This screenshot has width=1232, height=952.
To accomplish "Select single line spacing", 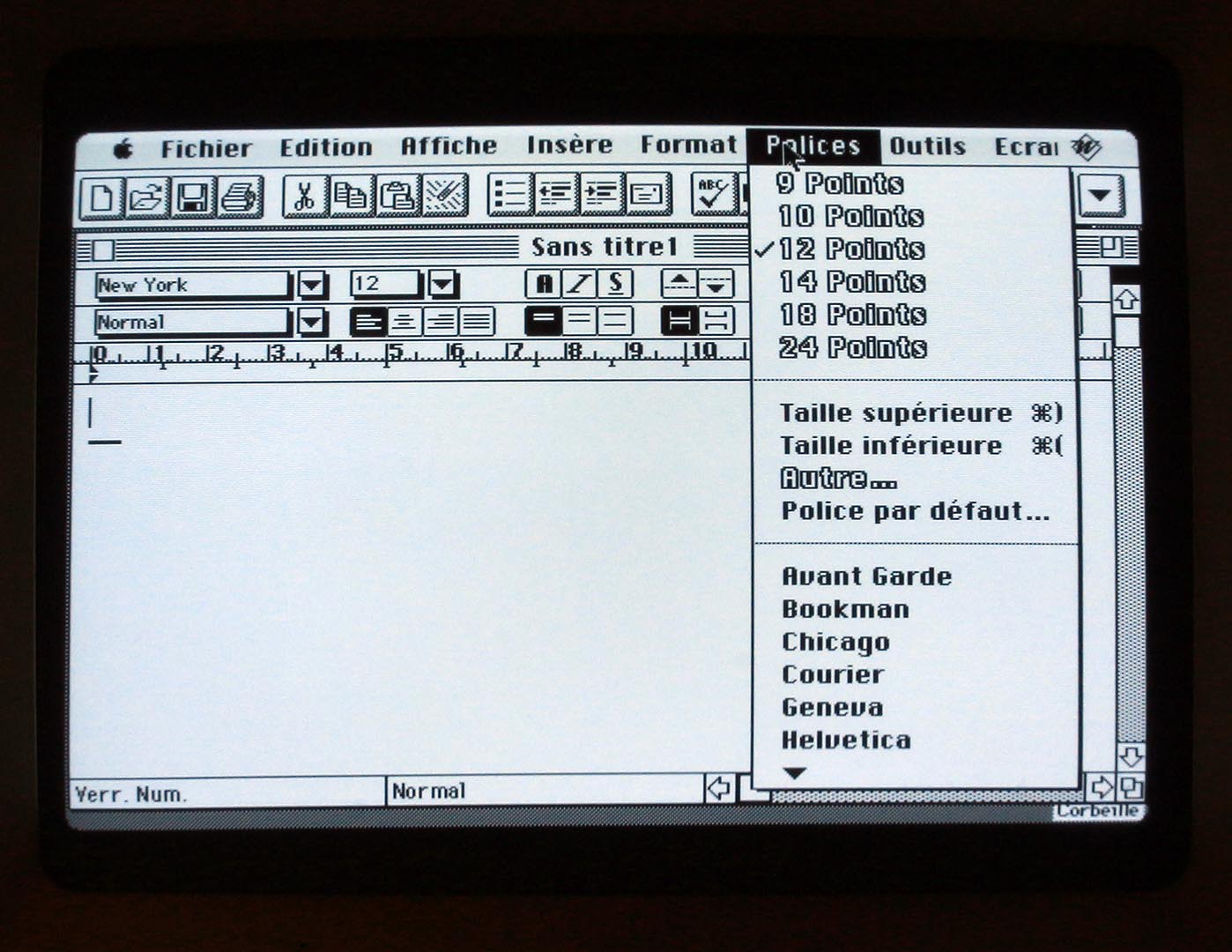I will click(x=543, y=321).
